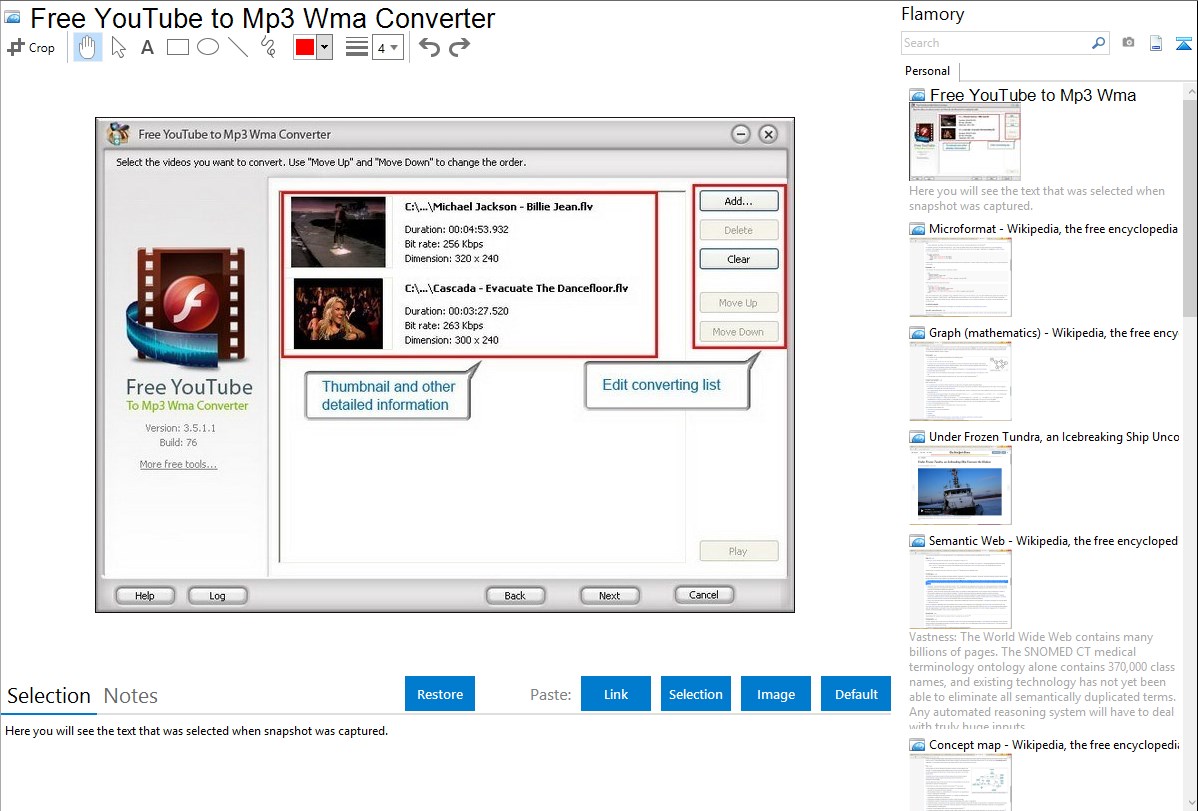Click the search magnifier icon
Image resolution: width=1198 pixels, height=811 pixels.
(1098, 43)
